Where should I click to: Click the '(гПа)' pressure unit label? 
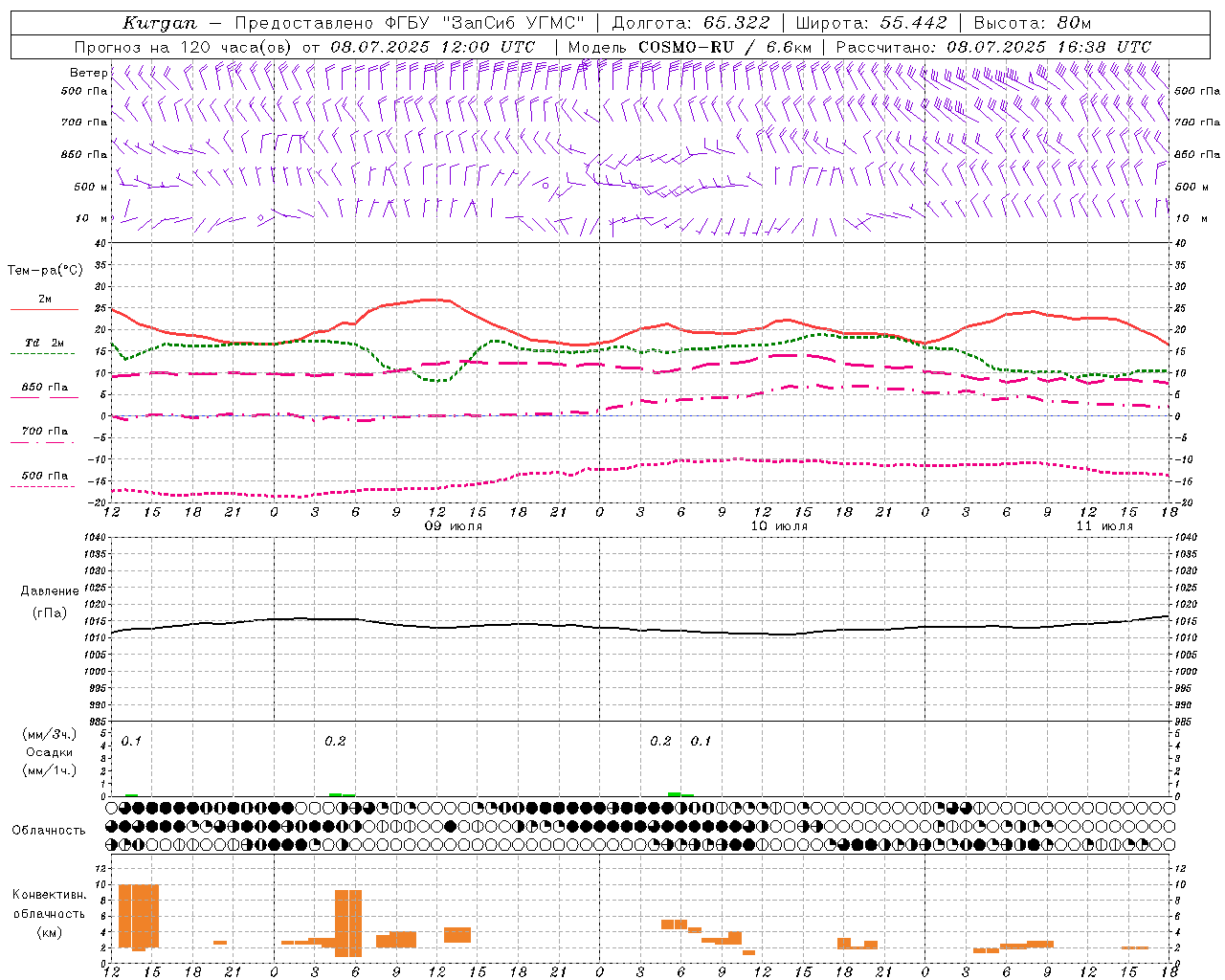50,612
